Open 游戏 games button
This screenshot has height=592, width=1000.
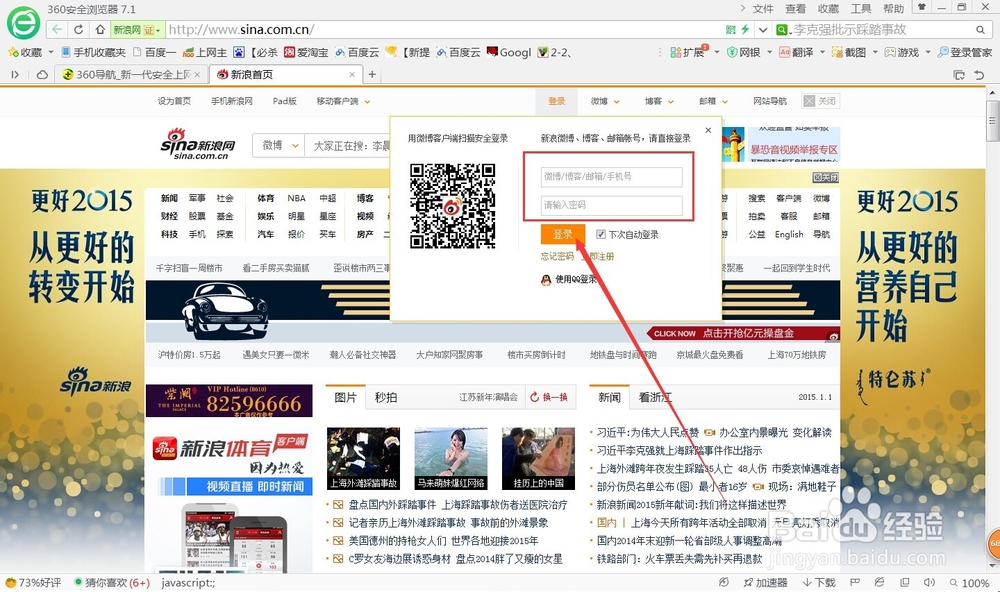click(x=902, y=52)
